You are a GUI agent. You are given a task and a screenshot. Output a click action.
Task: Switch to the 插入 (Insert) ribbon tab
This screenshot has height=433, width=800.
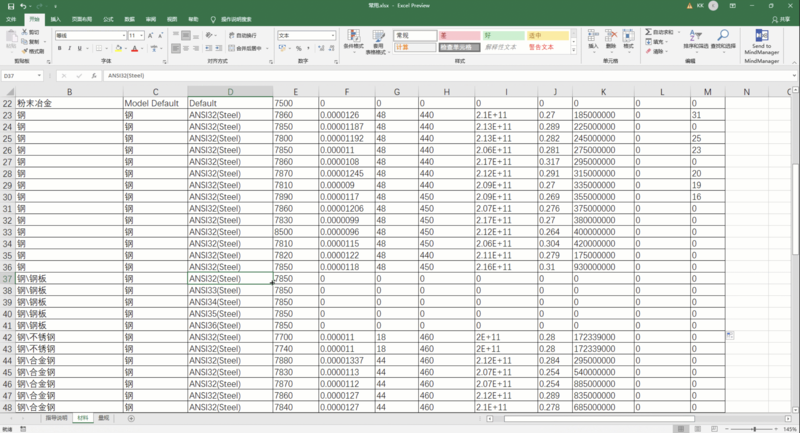[x=55, y=19]
